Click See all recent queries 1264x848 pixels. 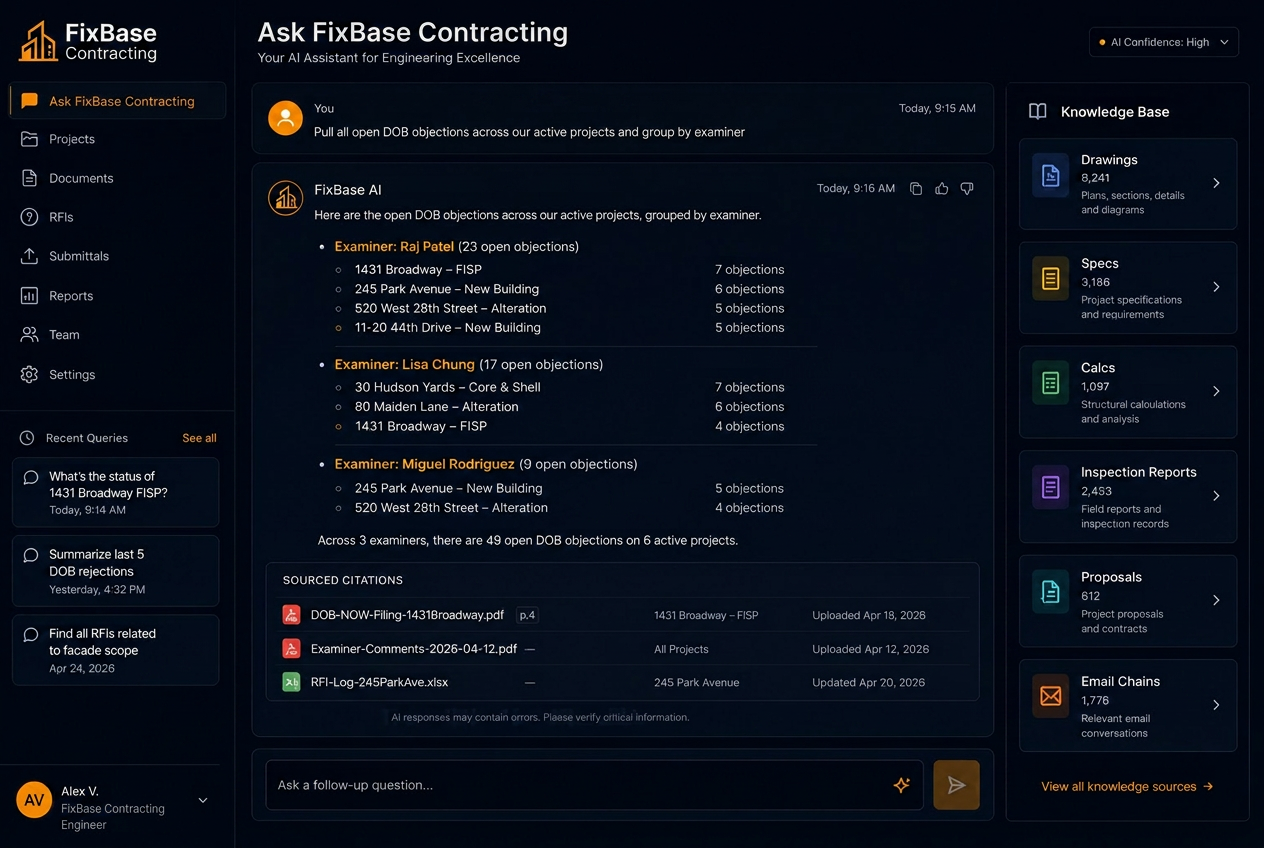(x=199, y=438)
